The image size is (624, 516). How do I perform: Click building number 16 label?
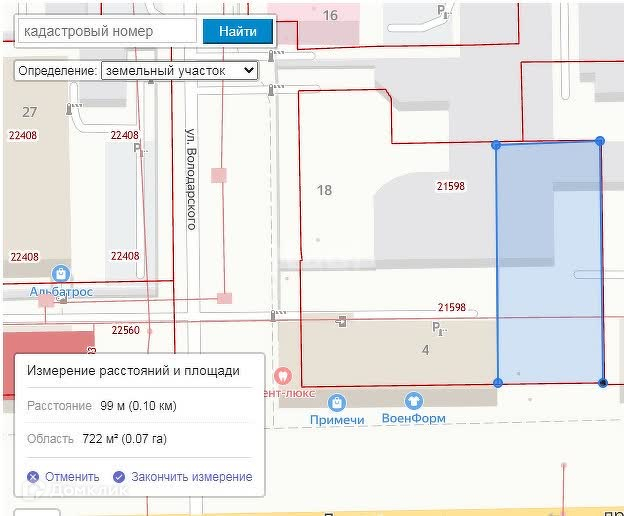(330, 15)
